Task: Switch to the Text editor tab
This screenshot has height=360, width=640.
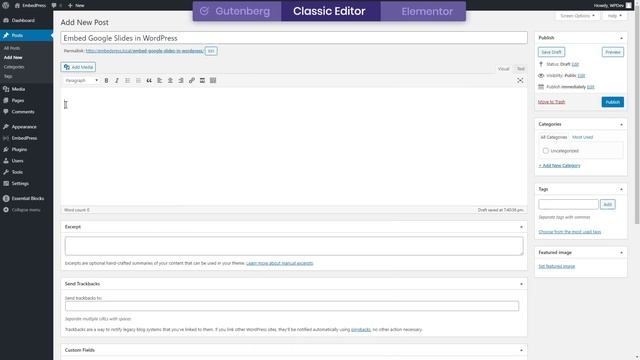Action: pyautogui.click(x=520, y=69)
